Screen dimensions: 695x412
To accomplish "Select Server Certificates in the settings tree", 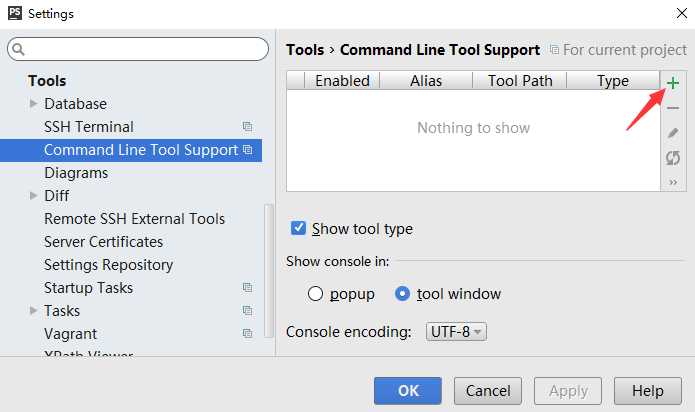I will 103,241.
